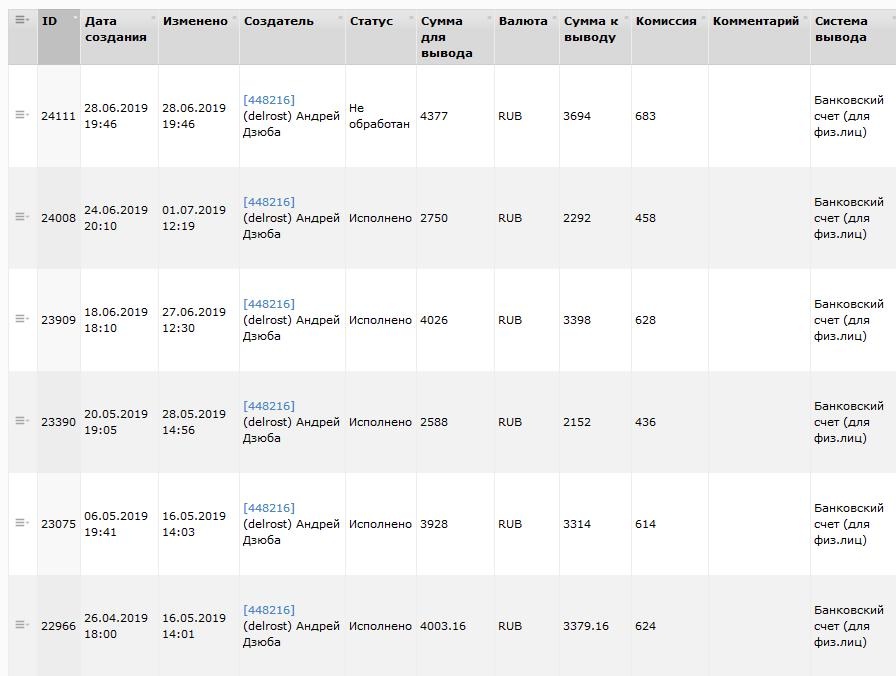Click the Система вывода column header
896x676 pixels.
pos(841,29)
